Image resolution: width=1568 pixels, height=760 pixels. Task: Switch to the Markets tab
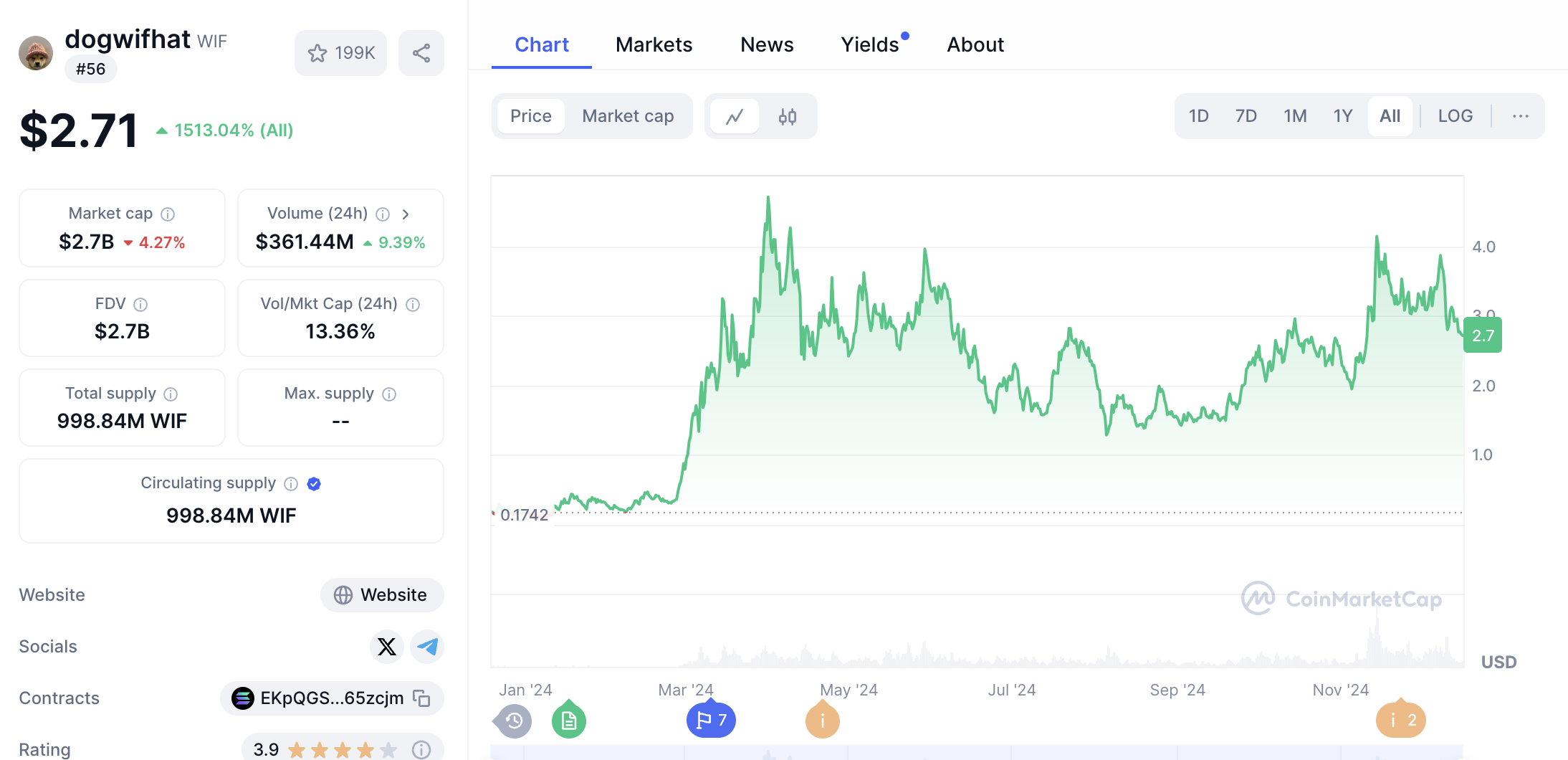654,44
